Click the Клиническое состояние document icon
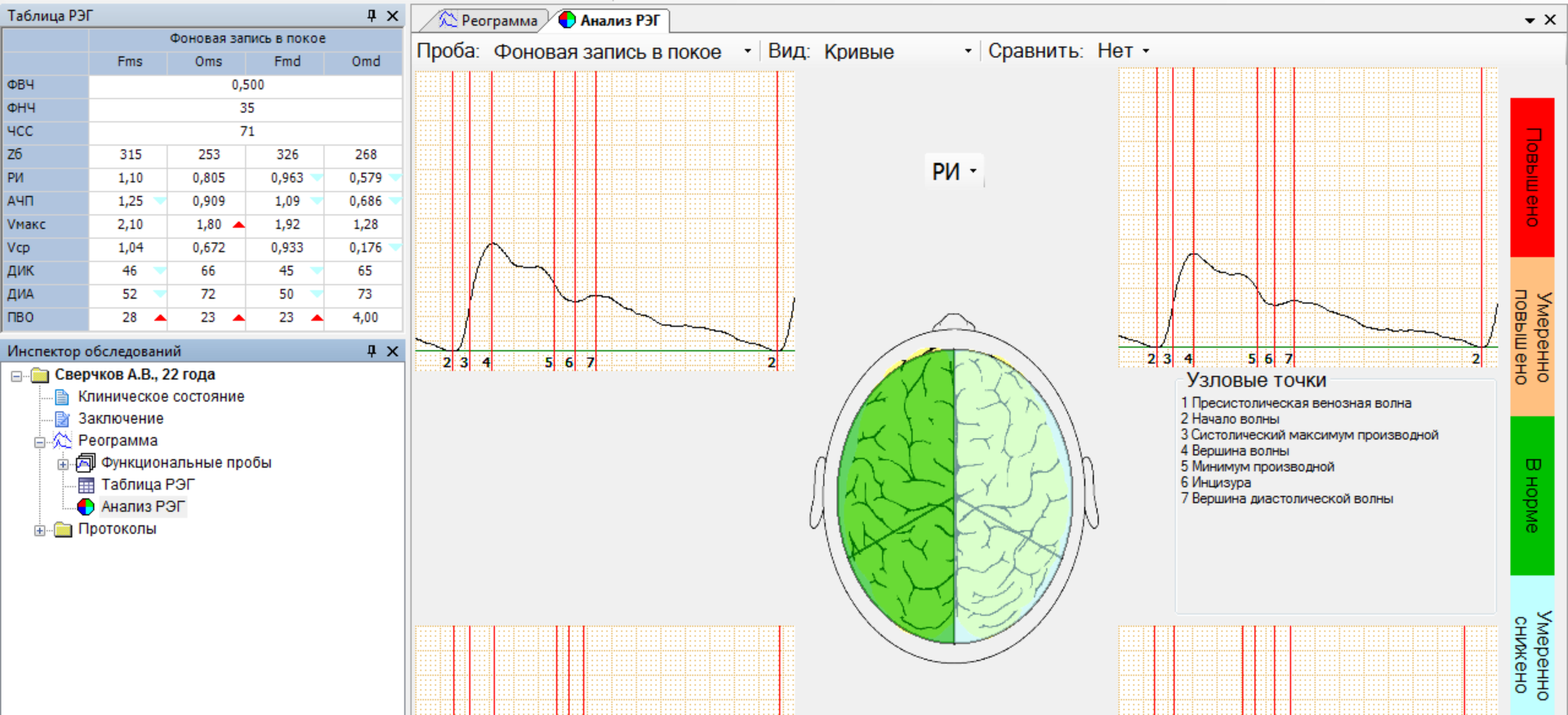The height and width of the screenshot is (715, 1568). [62, 397]
